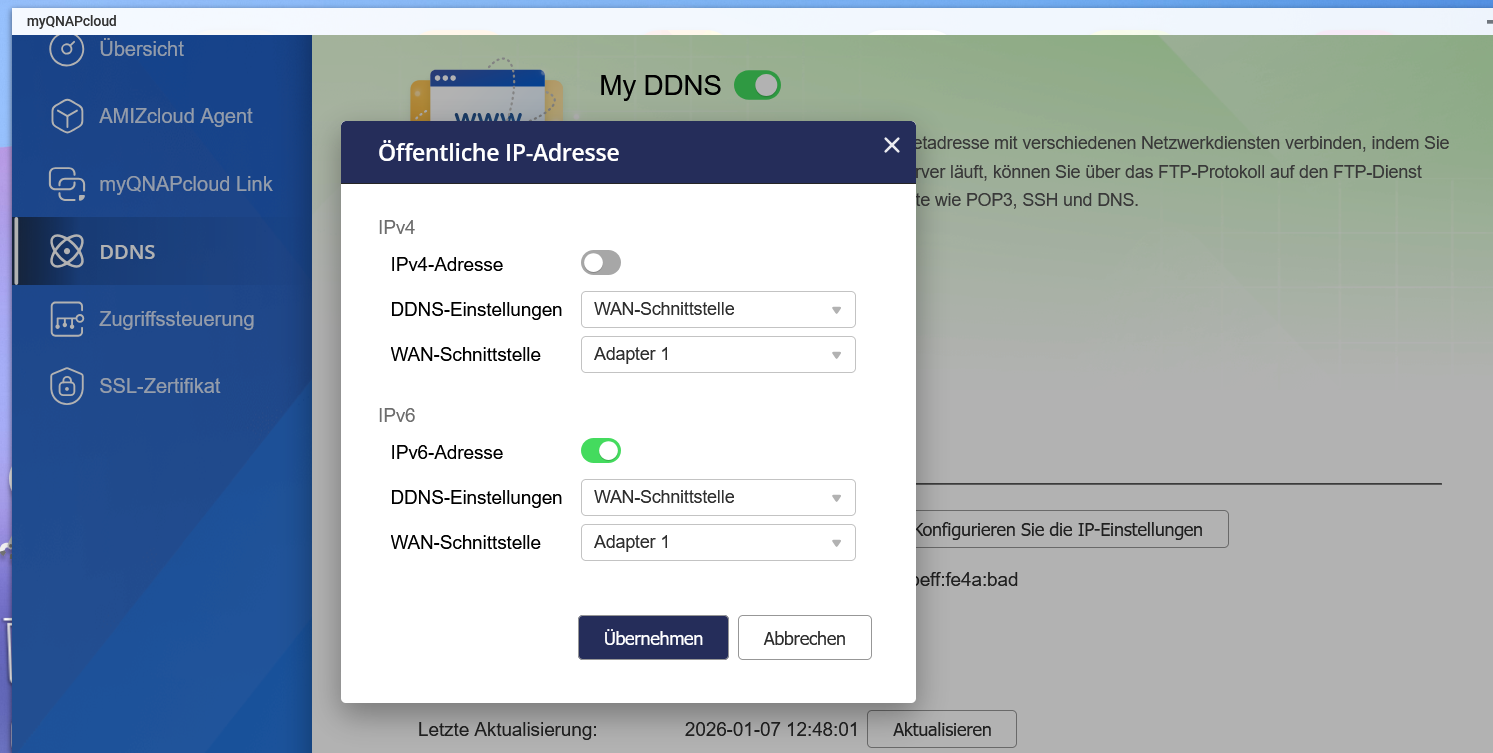Open the SSL-Zertifikat menu item
1493x753 pixels.
click(160, 386)
